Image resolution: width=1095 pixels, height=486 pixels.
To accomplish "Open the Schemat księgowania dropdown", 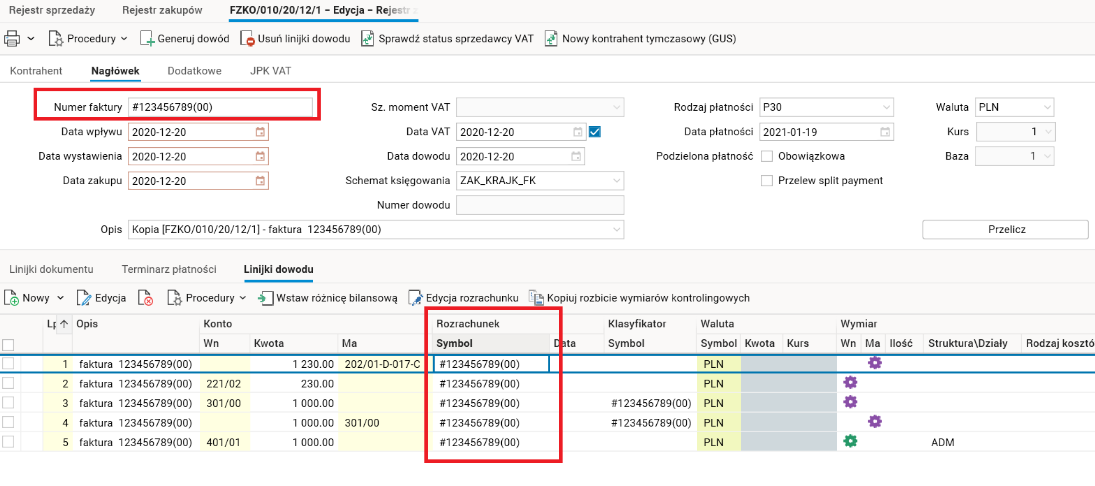I will click(615, 180).
